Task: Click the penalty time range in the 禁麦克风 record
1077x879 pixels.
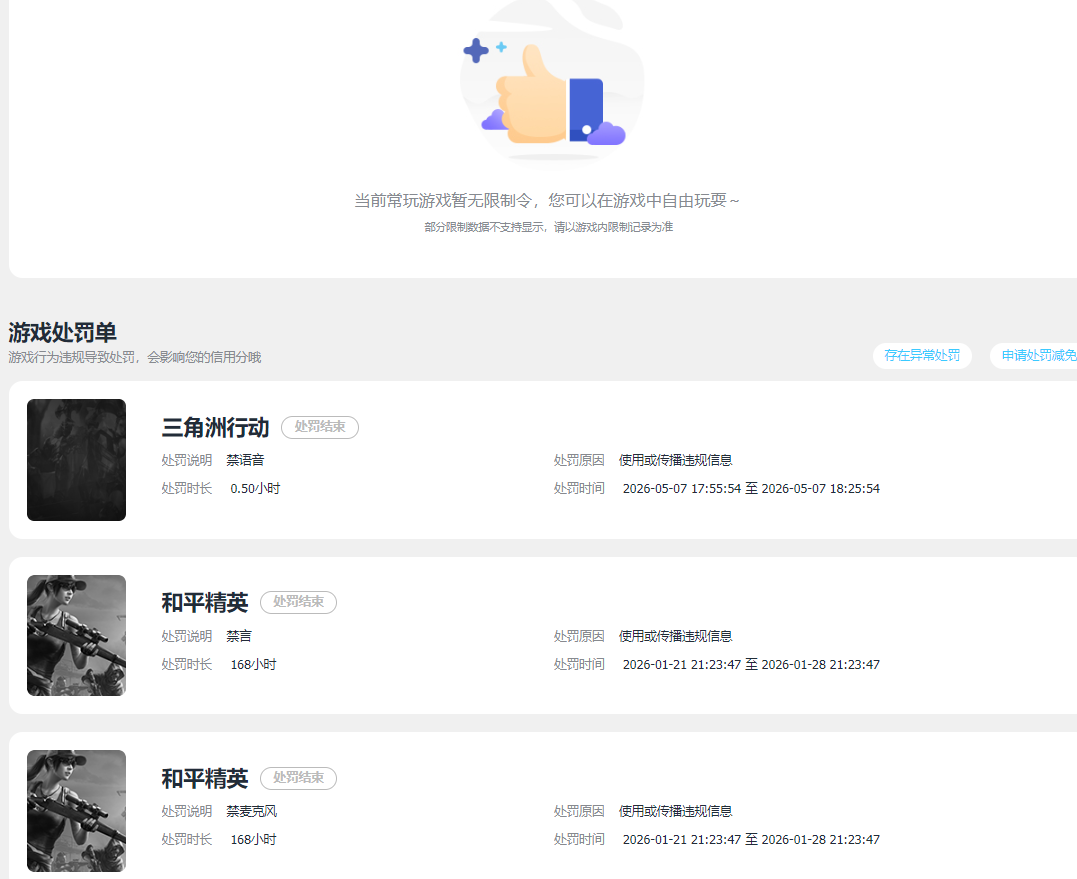Action: pyautogui.click(x=751, y=839)
